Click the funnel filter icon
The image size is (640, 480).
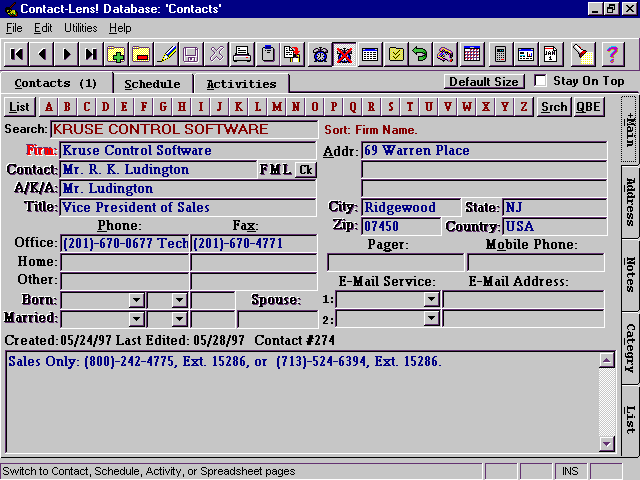pos(581,54)
